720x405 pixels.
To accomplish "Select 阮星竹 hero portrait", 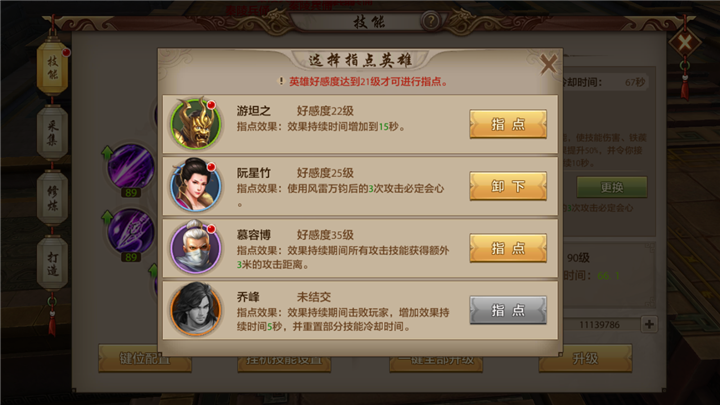I will (196, 186).
